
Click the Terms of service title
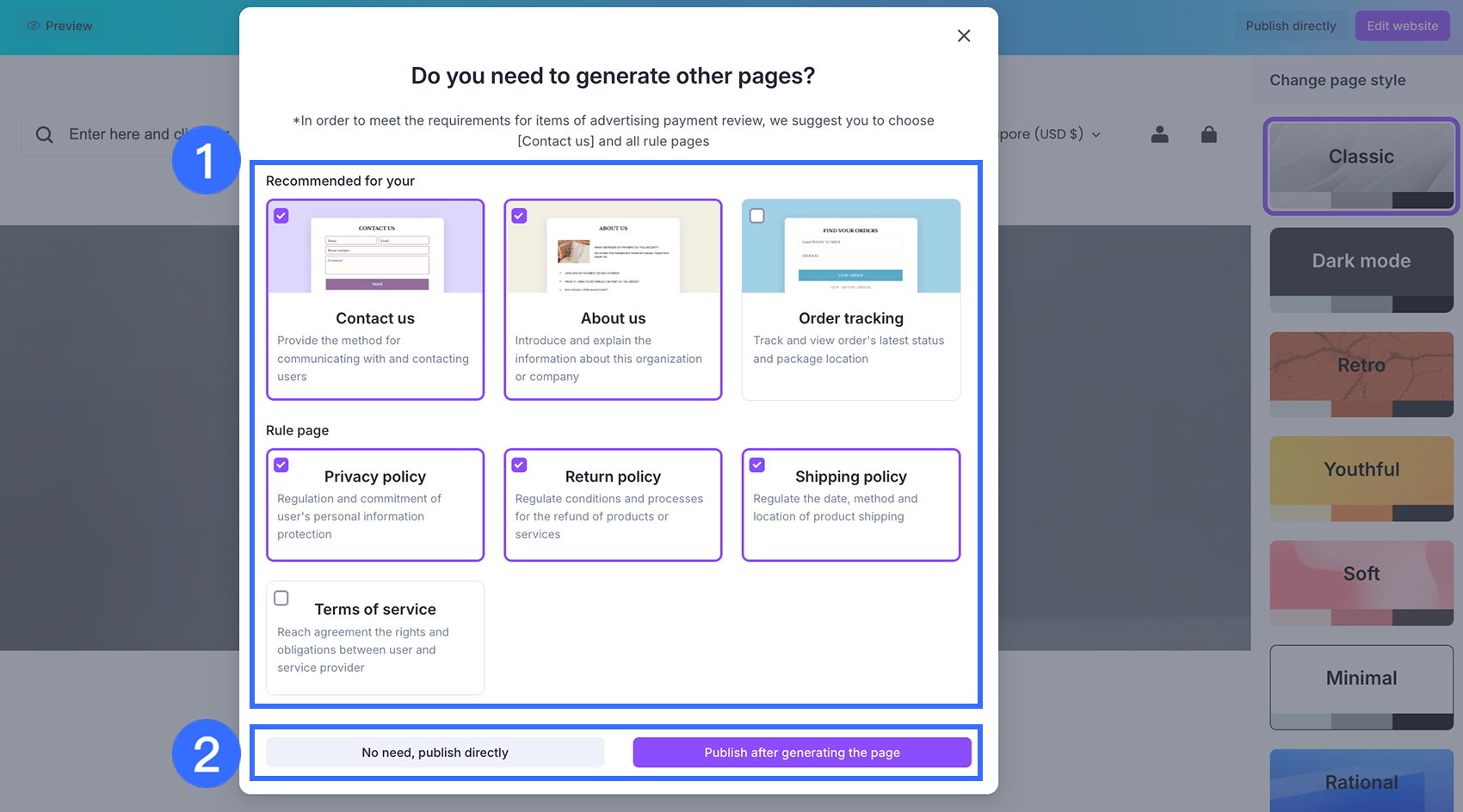[375, 609]
